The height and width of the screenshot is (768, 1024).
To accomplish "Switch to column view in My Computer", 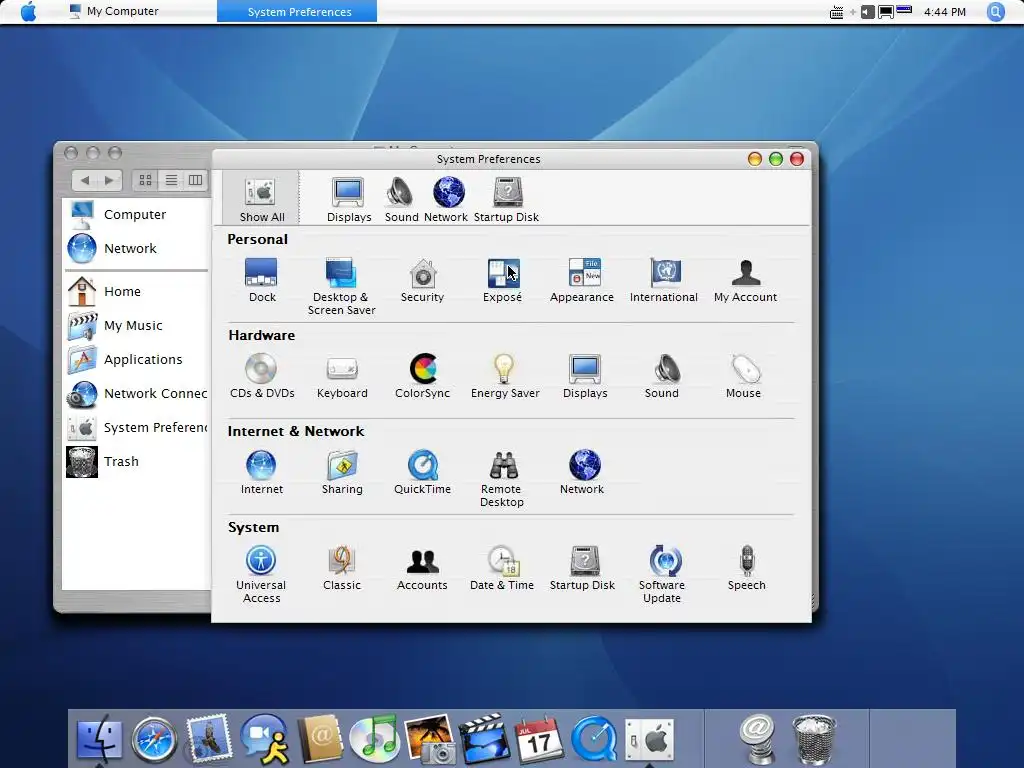I will (195, 180).
